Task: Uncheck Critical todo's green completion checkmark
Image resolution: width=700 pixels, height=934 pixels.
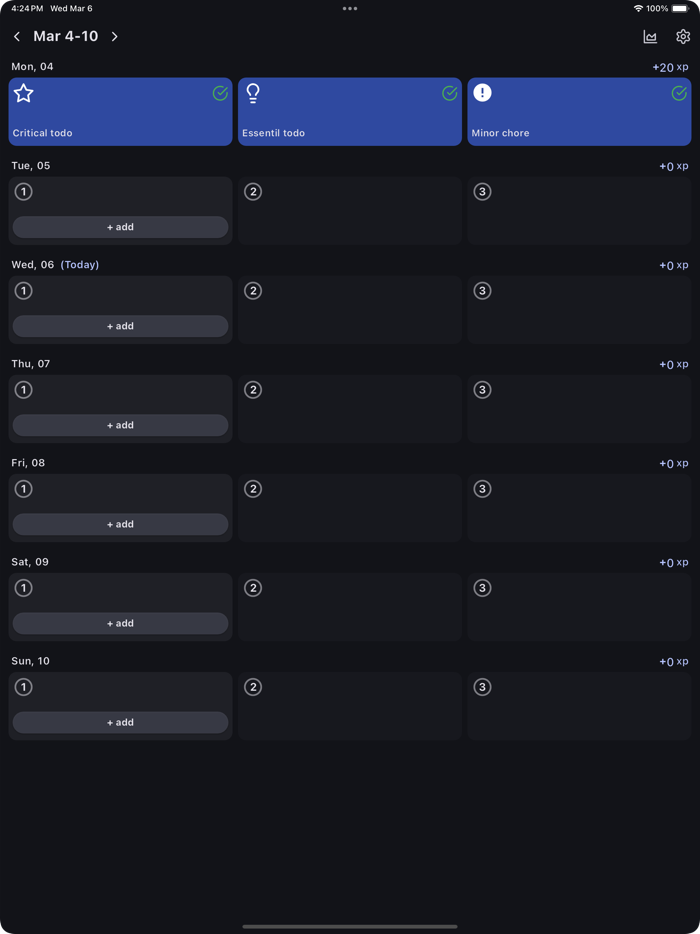Action: click(220, 93)
